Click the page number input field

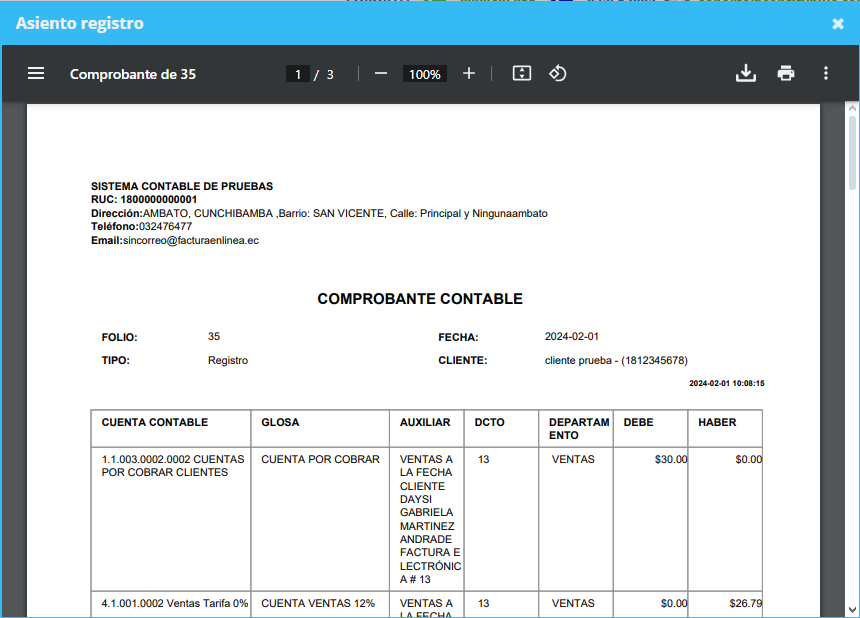[x=298, y=74]
